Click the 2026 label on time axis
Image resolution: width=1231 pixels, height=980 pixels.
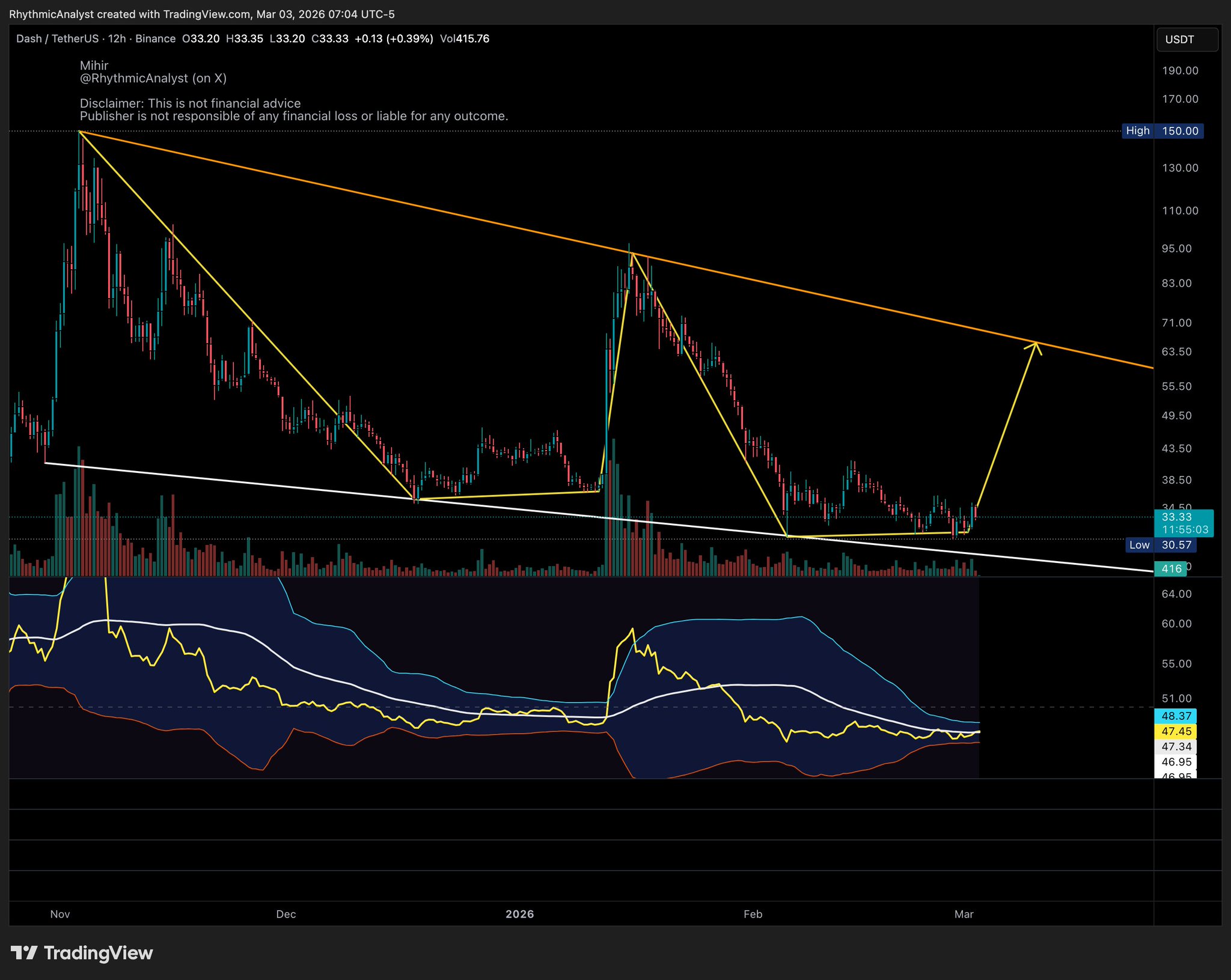pyautogui.click(x=519, y=914)
